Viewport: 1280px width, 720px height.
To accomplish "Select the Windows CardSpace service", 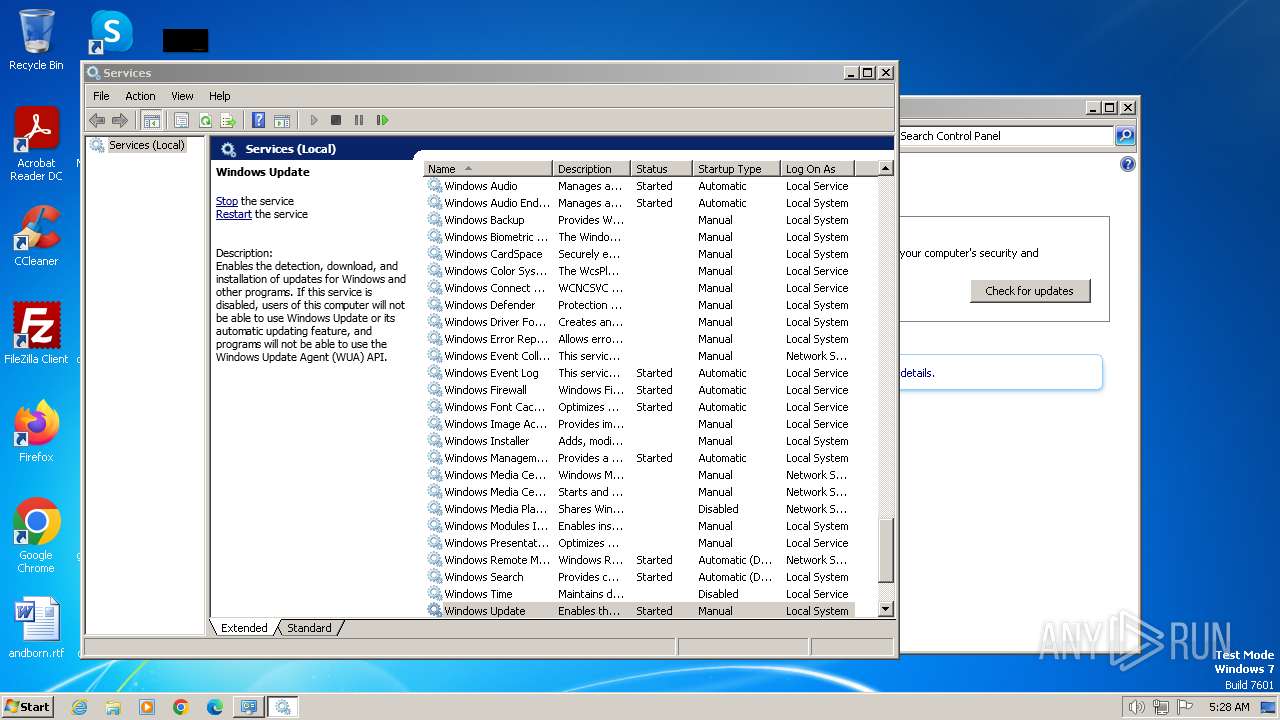I will tap(640, 254).
